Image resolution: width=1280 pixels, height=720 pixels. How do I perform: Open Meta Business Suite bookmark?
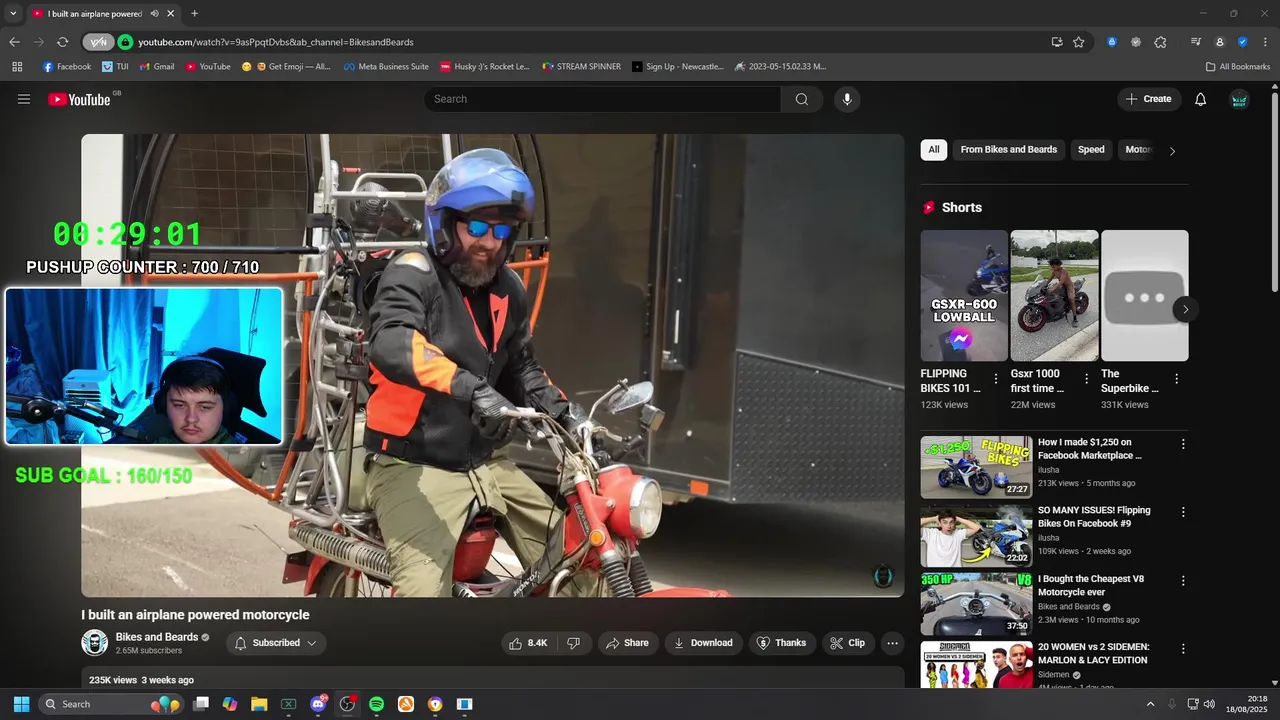pos(386,67)
